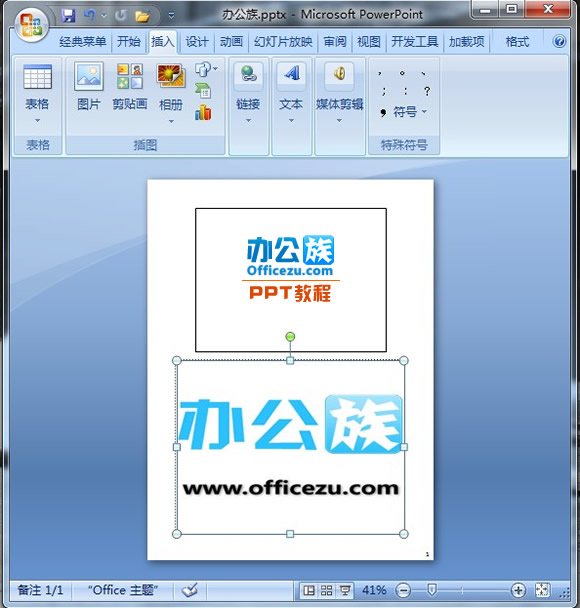Open the Customize Quick Access Toolbar dropdown
580x608 pixels.
click(x=171, y=16)
